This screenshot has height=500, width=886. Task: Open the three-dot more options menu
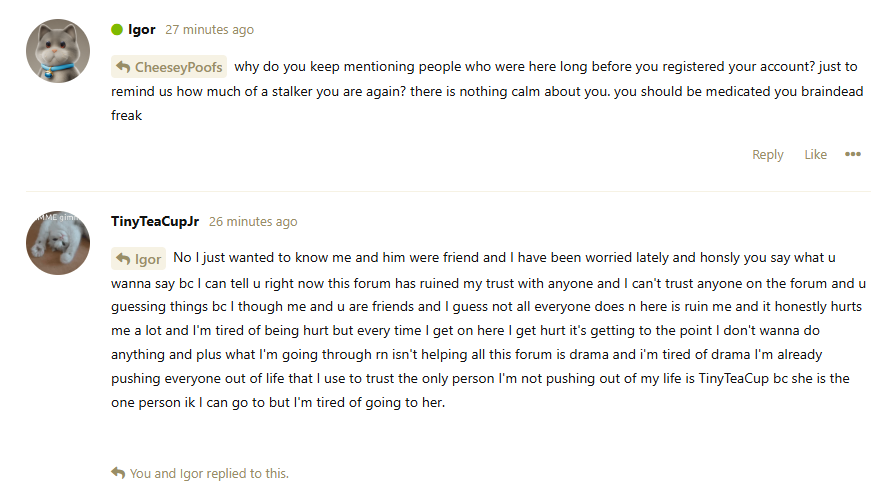852,154
